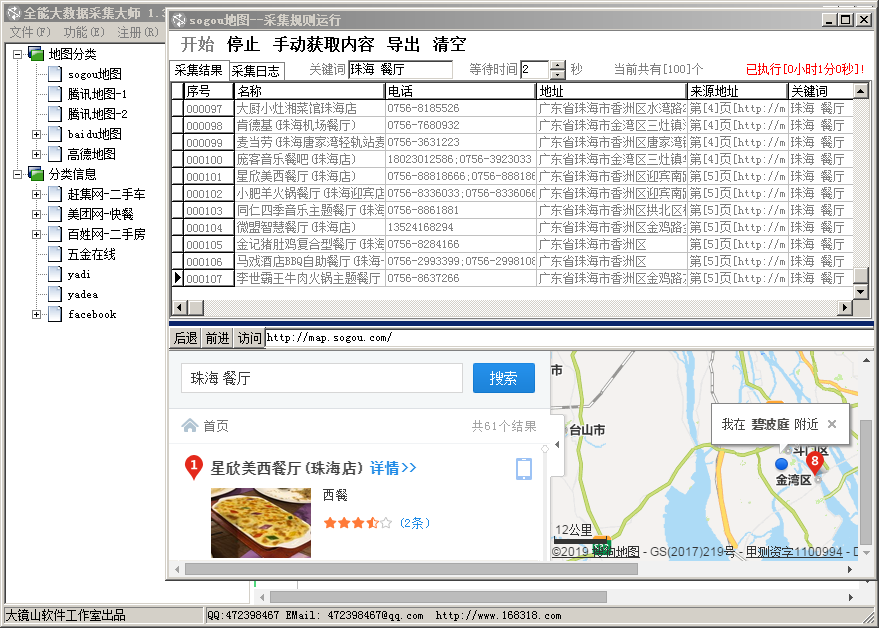Screen dimensions: 879x628
Task: Click the blue location dot on map
Action: click(781, 464)
